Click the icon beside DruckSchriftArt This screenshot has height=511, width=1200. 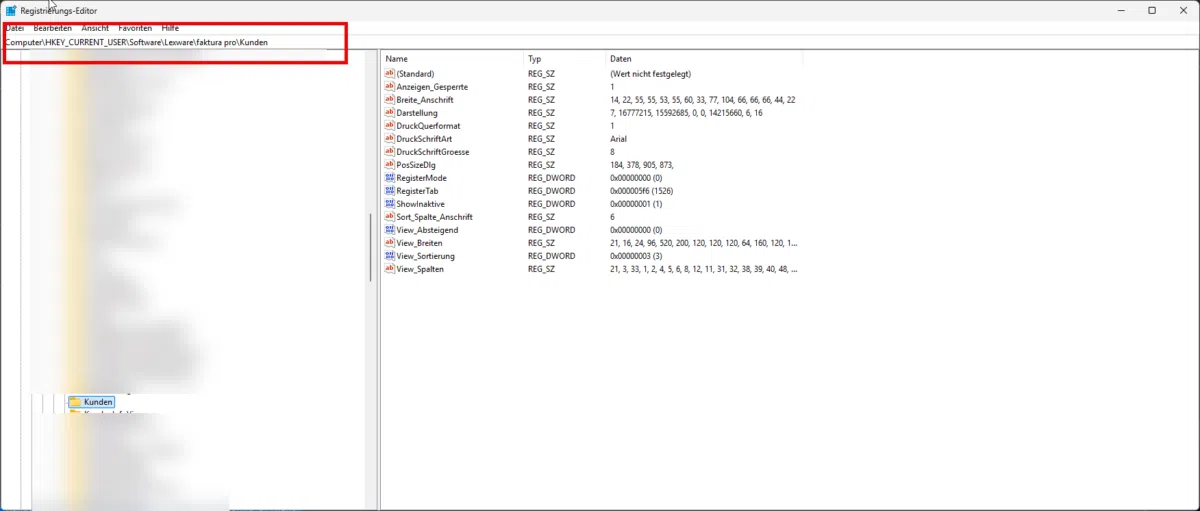(390, 139)
